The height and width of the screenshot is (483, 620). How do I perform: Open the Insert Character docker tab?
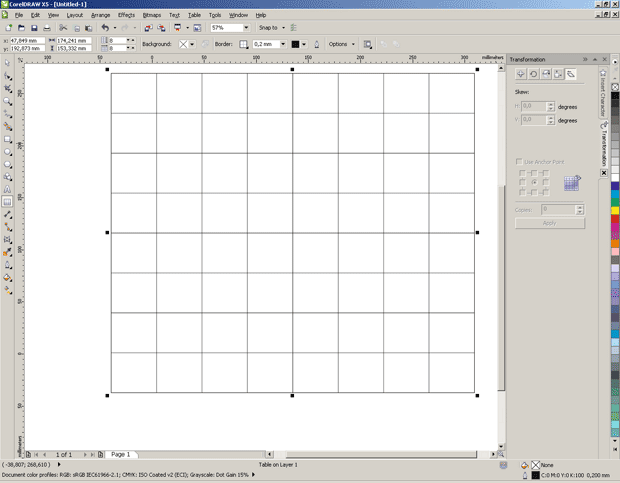point(603,93)
